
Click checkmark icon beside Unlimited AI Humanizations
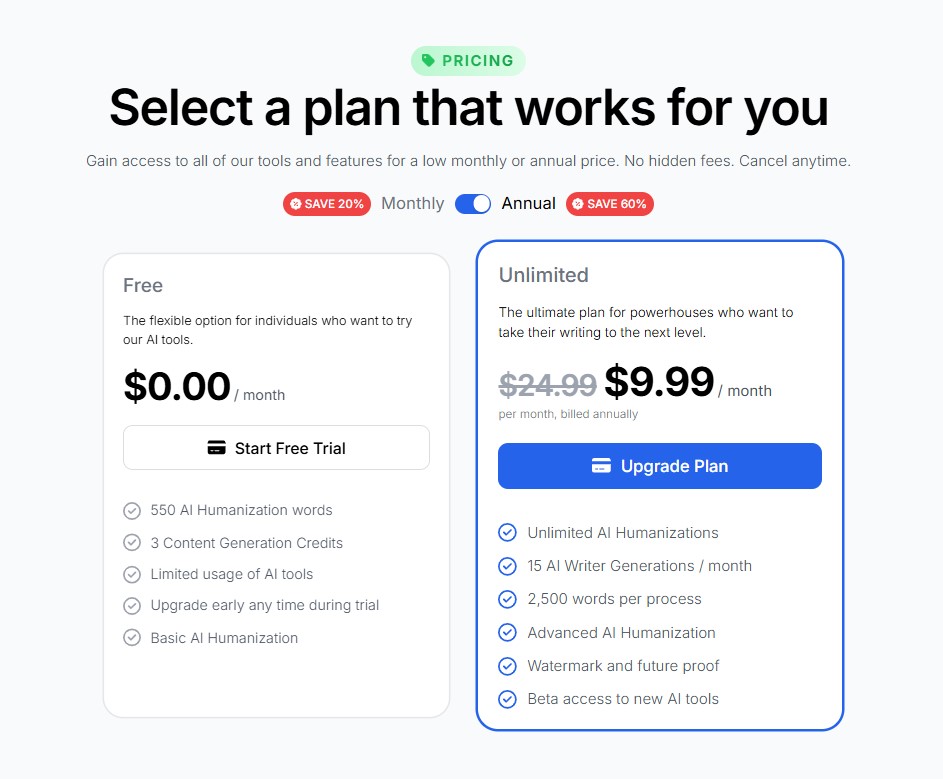coord(508,533)
